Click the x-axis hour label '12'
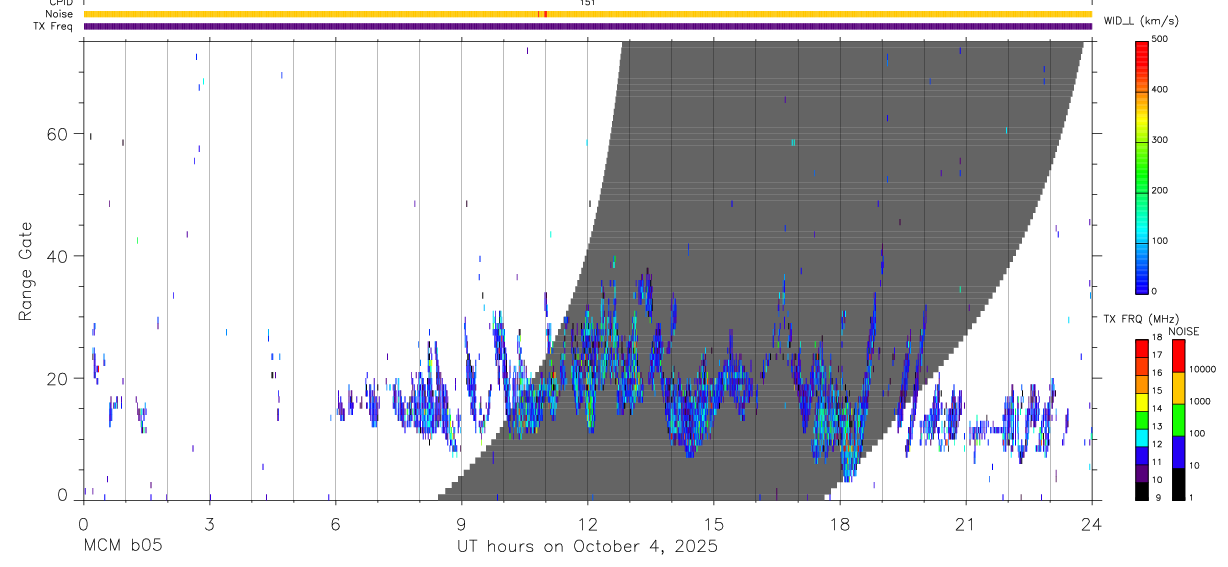1228x567 pixels. click(x=587, y=524)
